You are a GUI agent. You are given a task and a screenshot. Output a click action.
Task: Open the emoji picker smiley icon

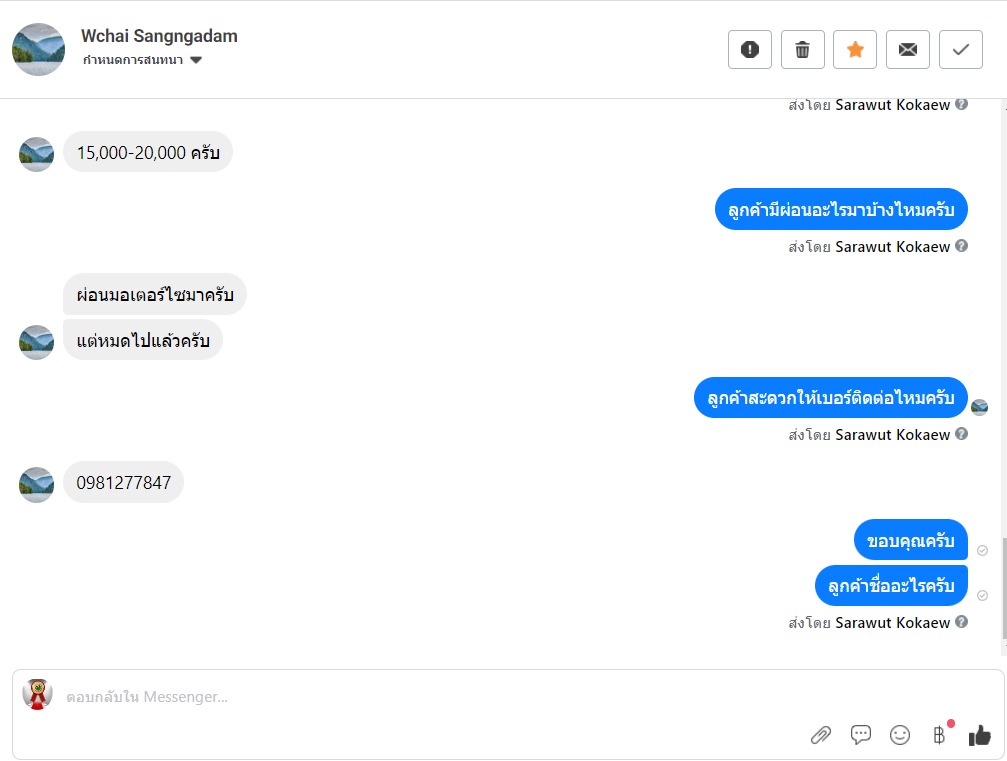pyautogui.click(x=900, y=735)
